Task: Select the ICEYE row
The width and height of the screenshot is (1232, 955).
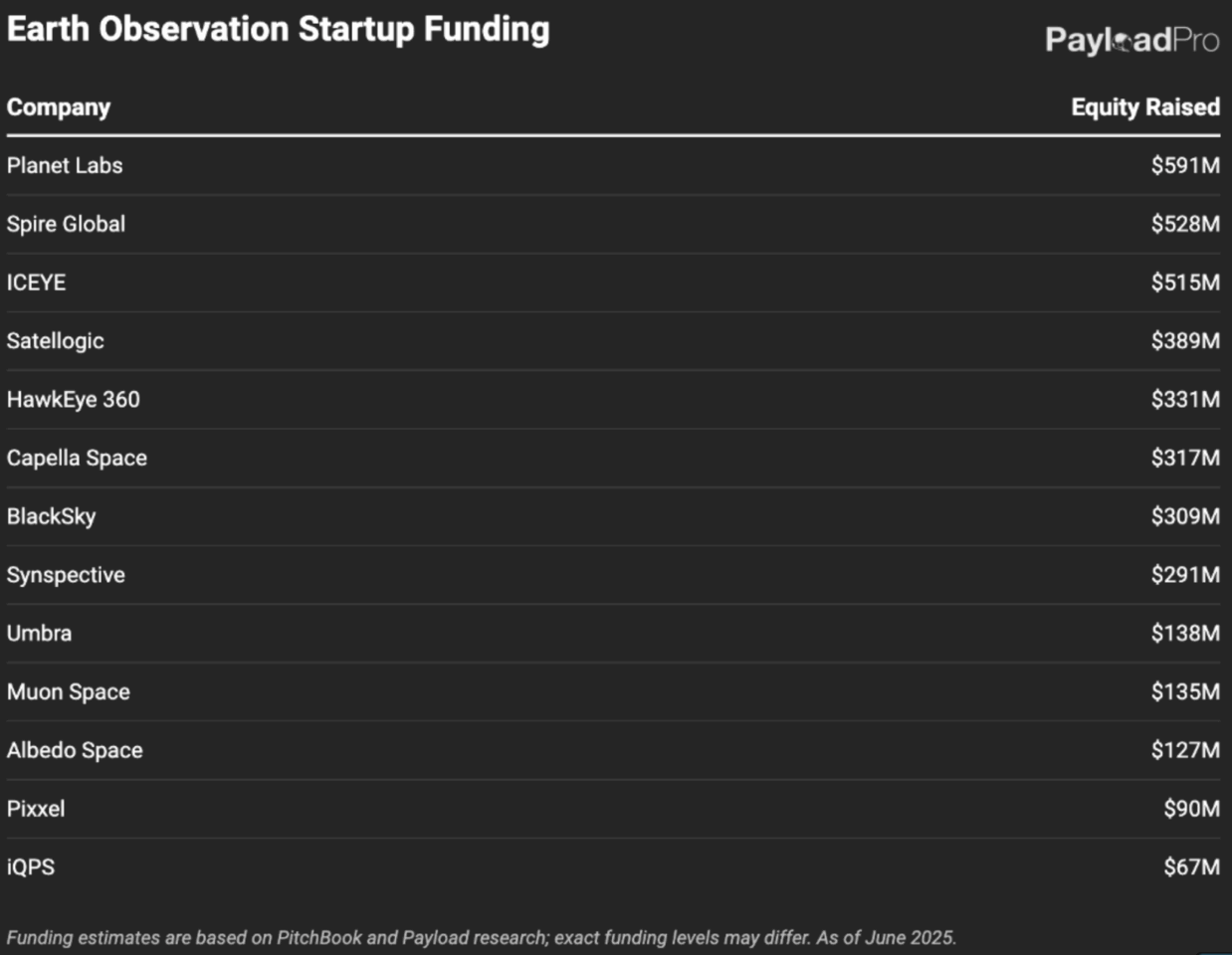Action: (613, 283)
